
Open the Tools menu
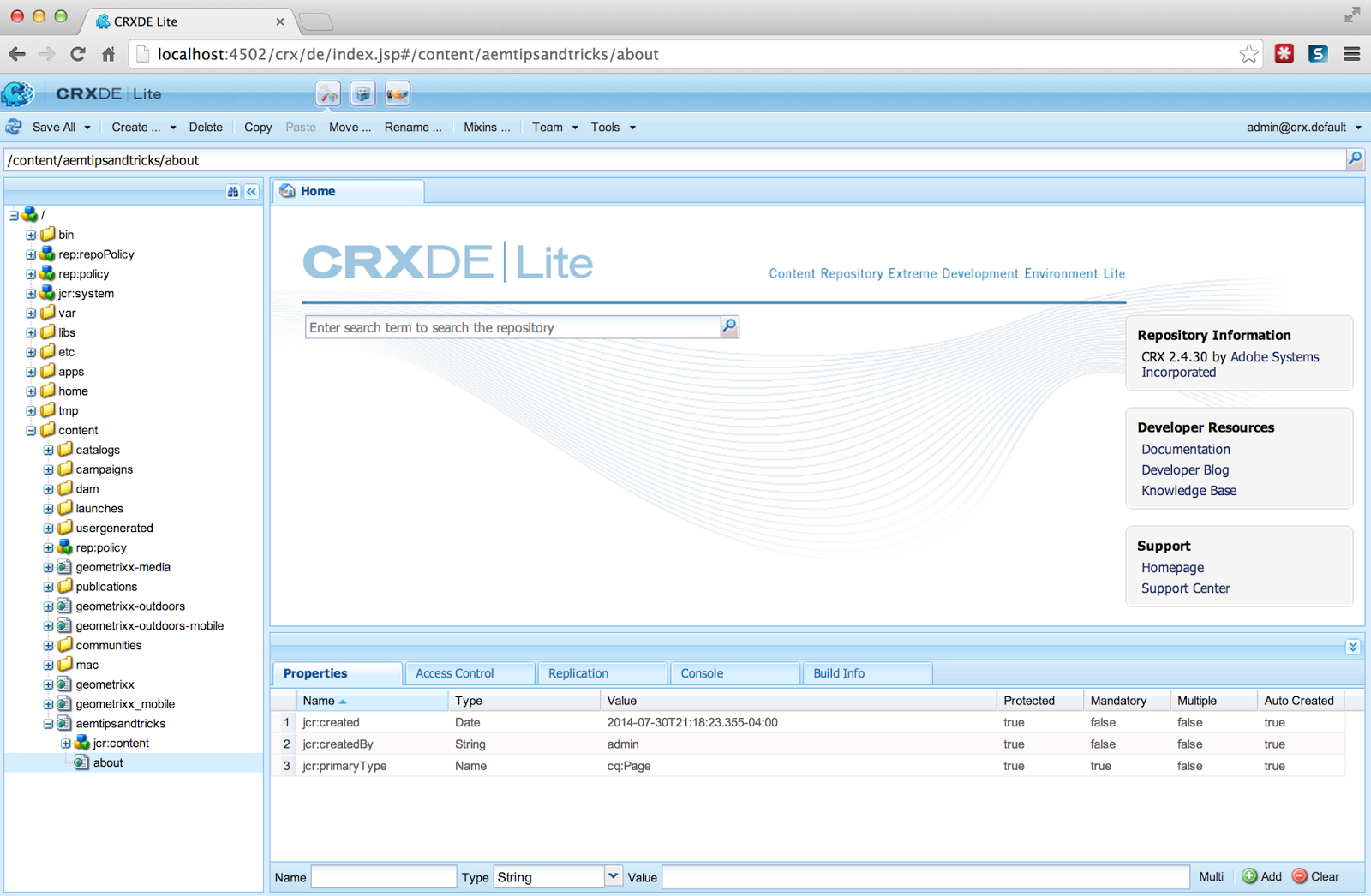613,127
